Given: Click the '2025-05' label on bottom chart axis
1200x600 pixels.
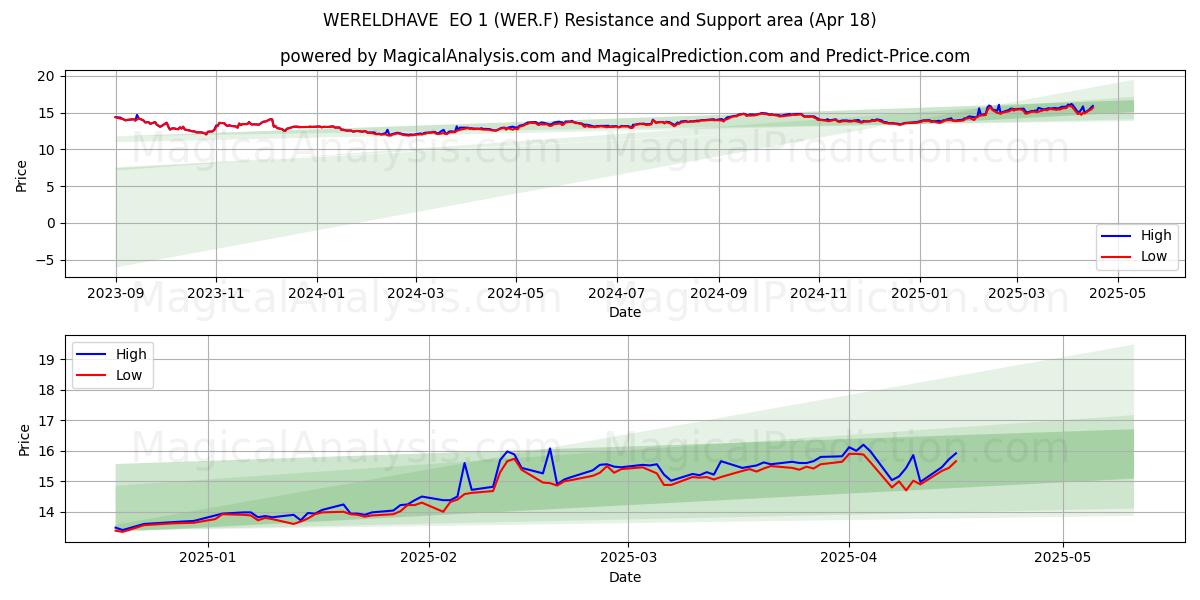Looking at the screenshot, I should [1063, 559].
